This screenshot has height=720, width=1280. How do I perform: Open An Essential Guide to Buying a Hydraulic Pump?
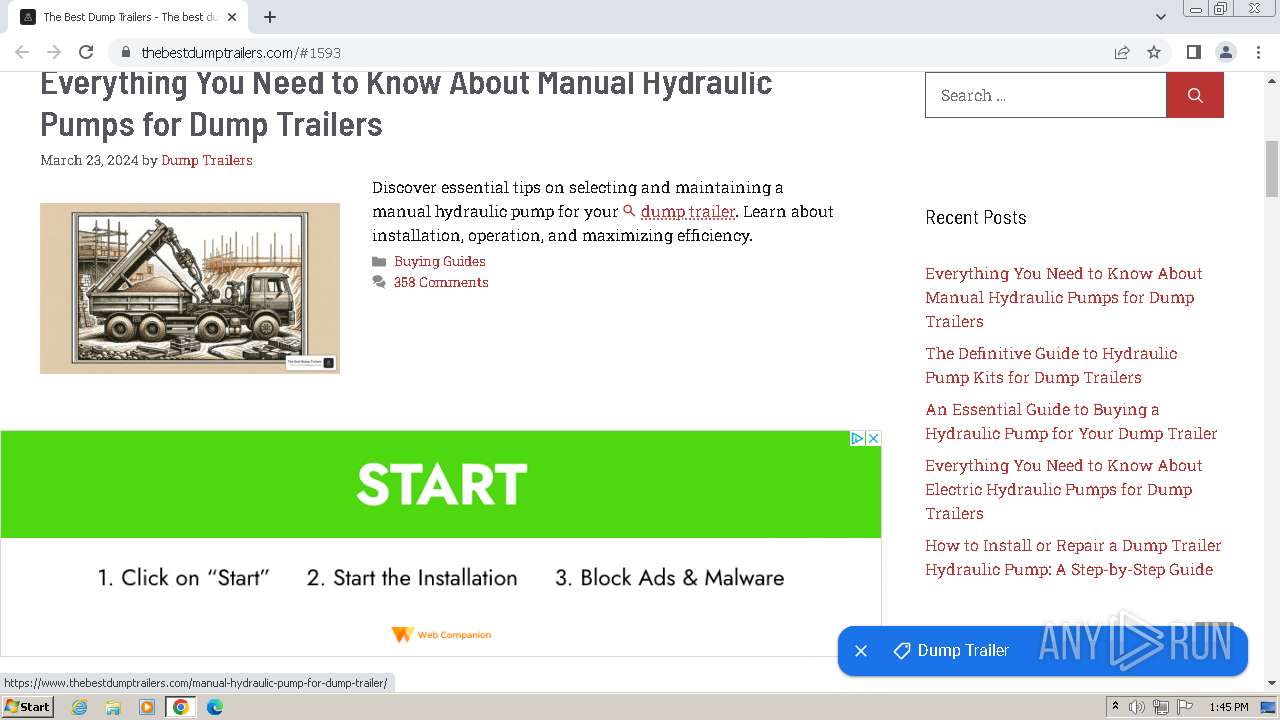point(1071,421)
